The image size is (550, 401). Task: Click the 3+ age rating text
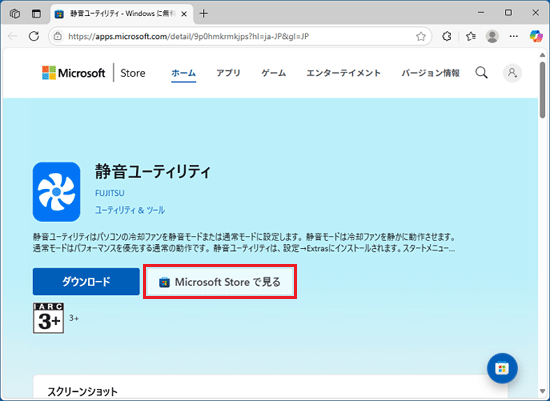pyautogui.click(x=74, y=318)
